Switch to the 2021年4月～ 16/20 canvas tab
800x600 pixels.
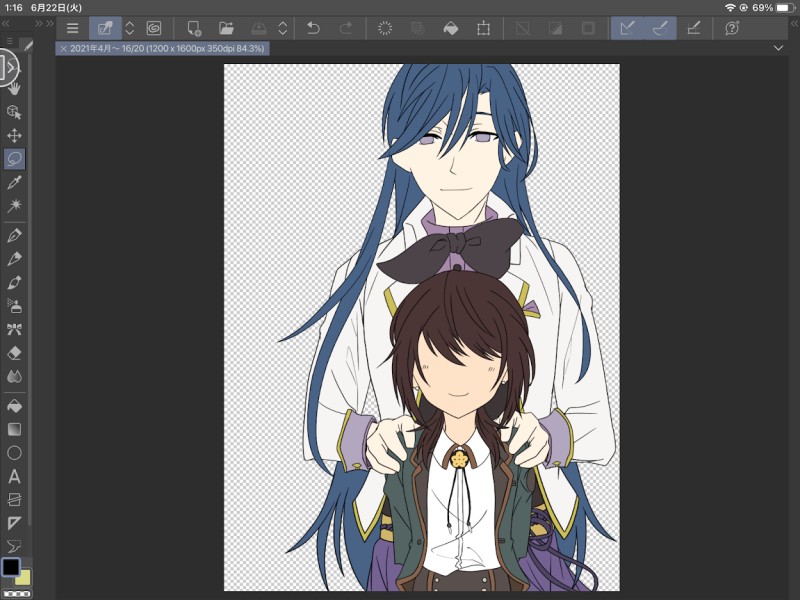coord(167,48)
